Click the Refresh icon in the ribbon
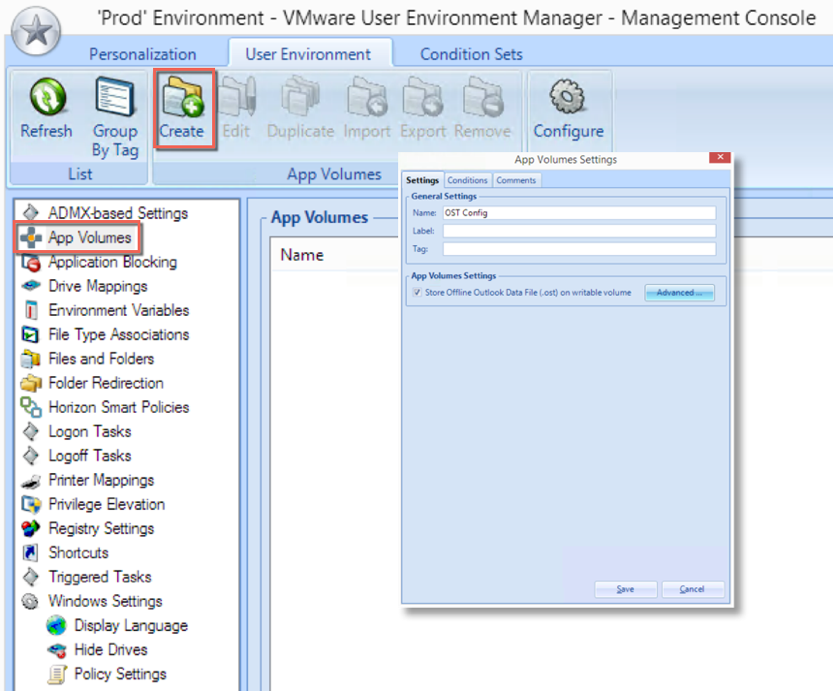This screenshot has width=833, height=691. 48,97
